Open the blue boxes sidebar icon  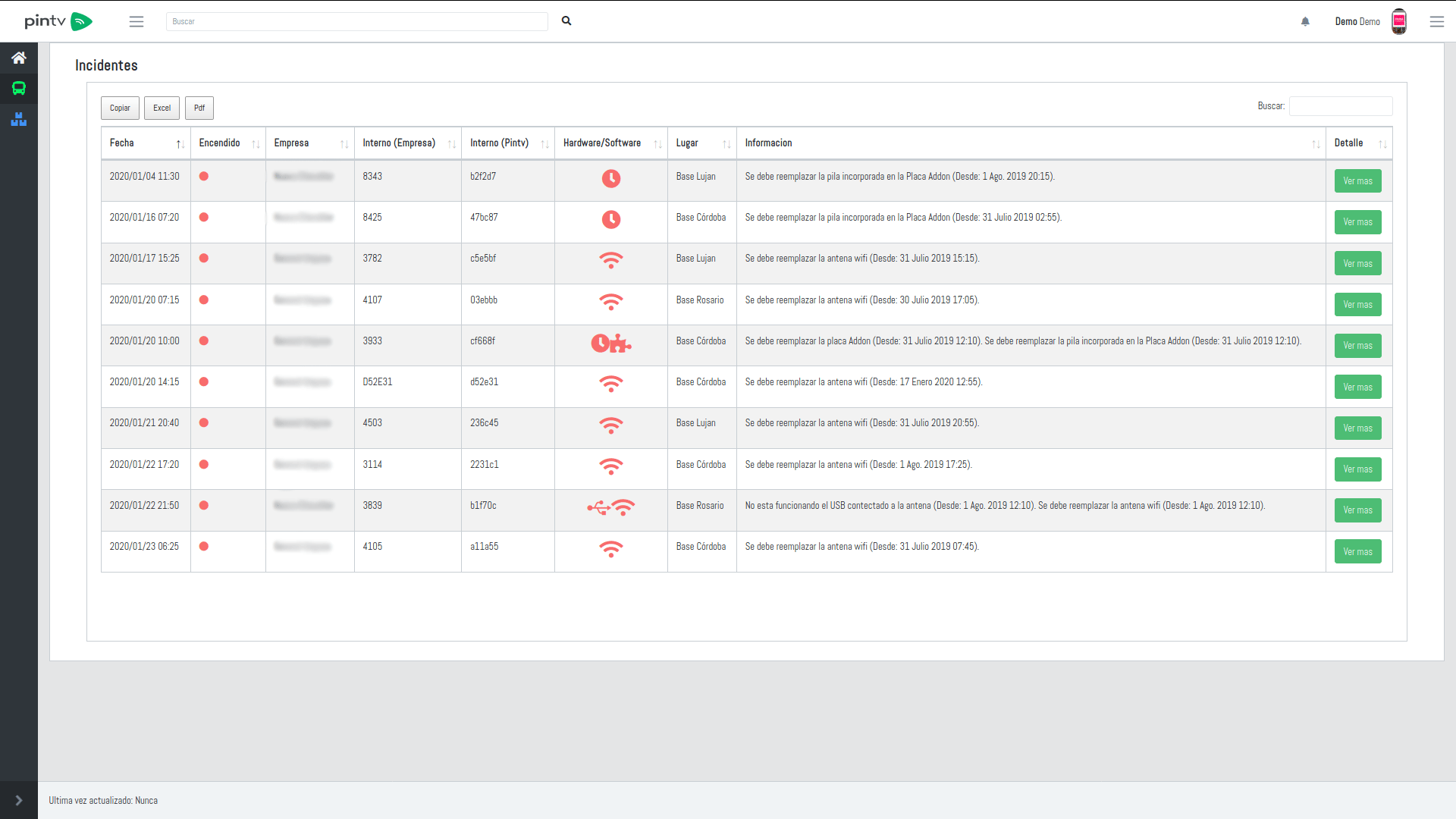coord(19,119)
